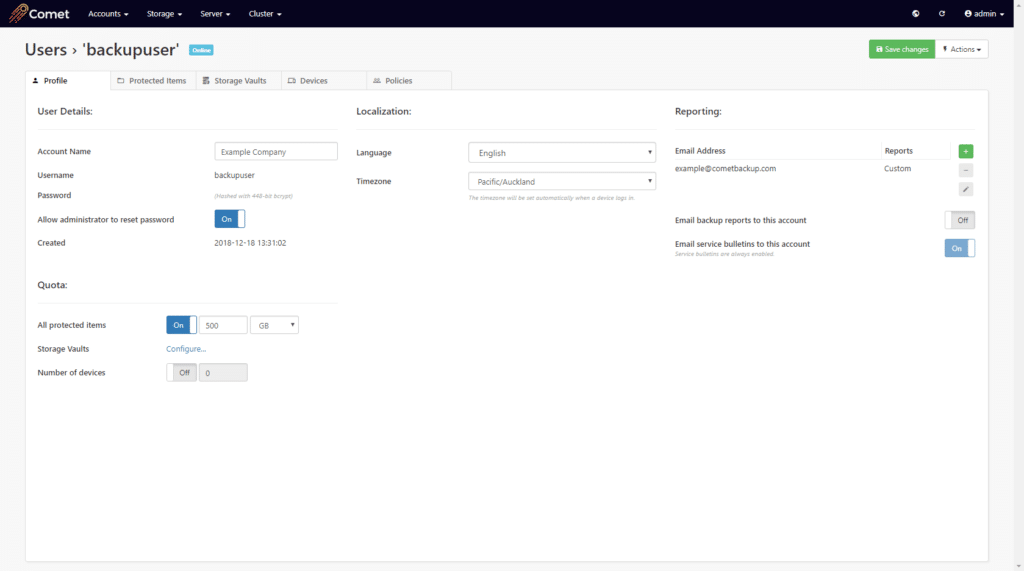Open the Accounts menu
Viewport: 1024px width, 571px height.
click(x=108, y=14)
